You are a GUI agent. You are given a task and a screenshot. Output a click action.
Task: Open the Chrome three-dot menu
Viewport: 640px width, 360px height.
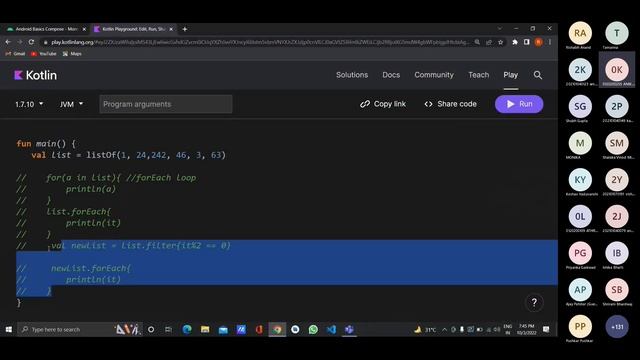tap(550, 42)
